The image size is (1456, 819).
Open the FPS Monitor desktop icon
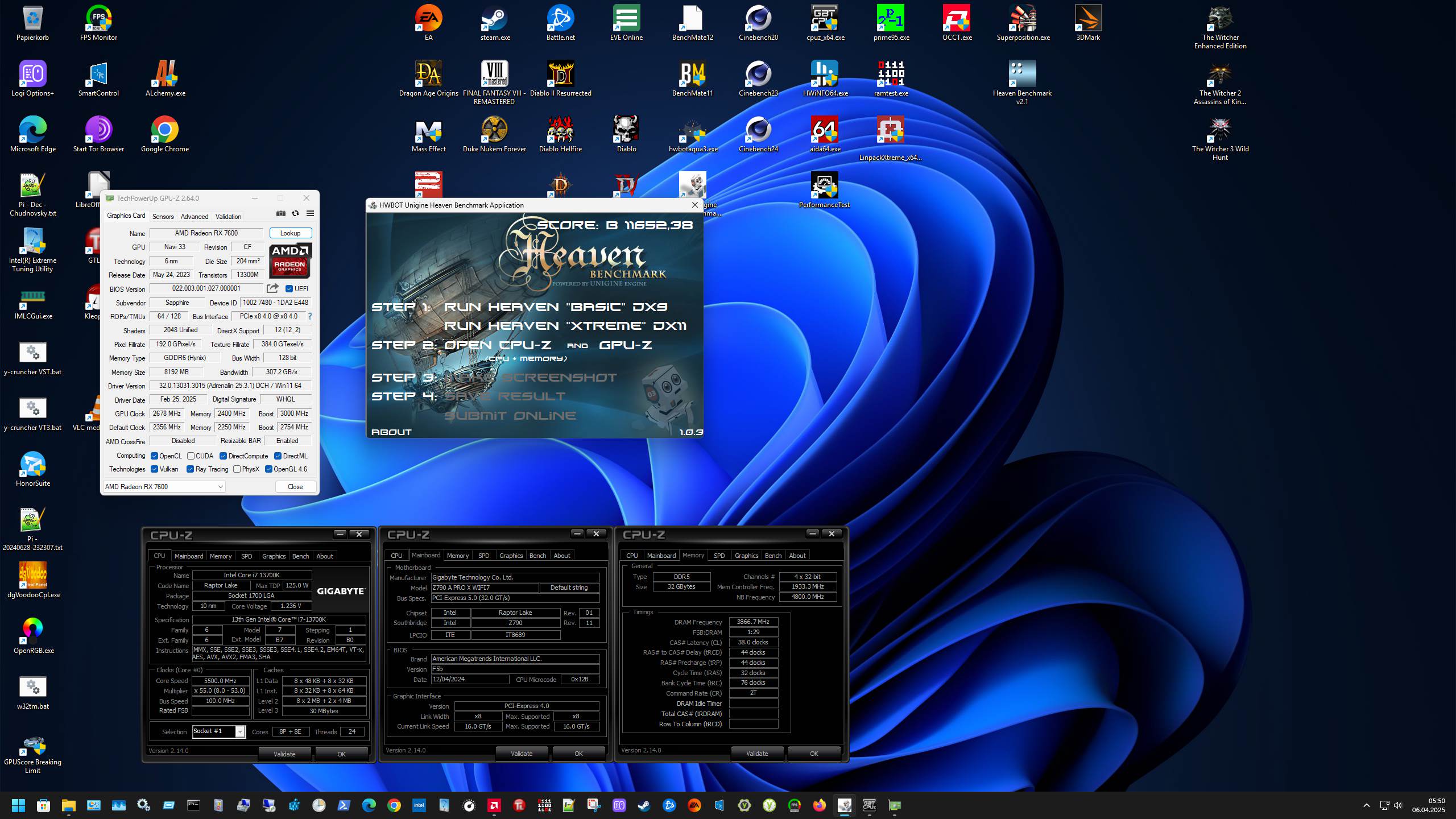point(98,23)
